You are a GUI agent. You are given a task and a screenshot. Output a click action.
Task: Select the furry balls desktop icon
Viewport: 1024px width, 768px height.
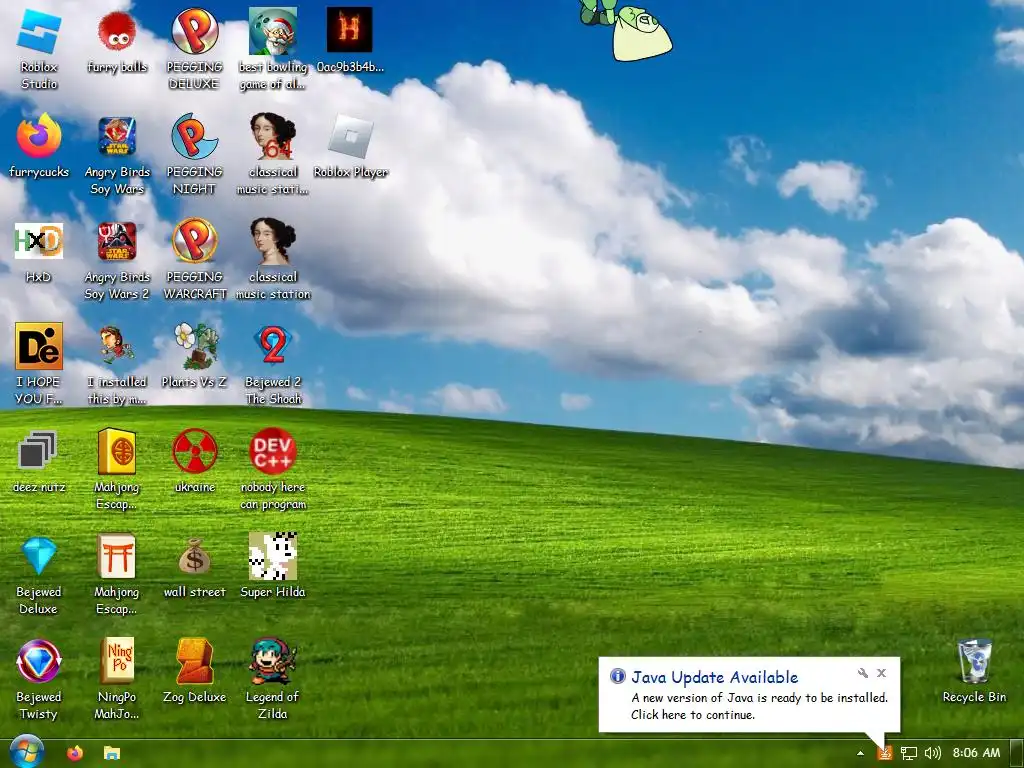[117, 41]
